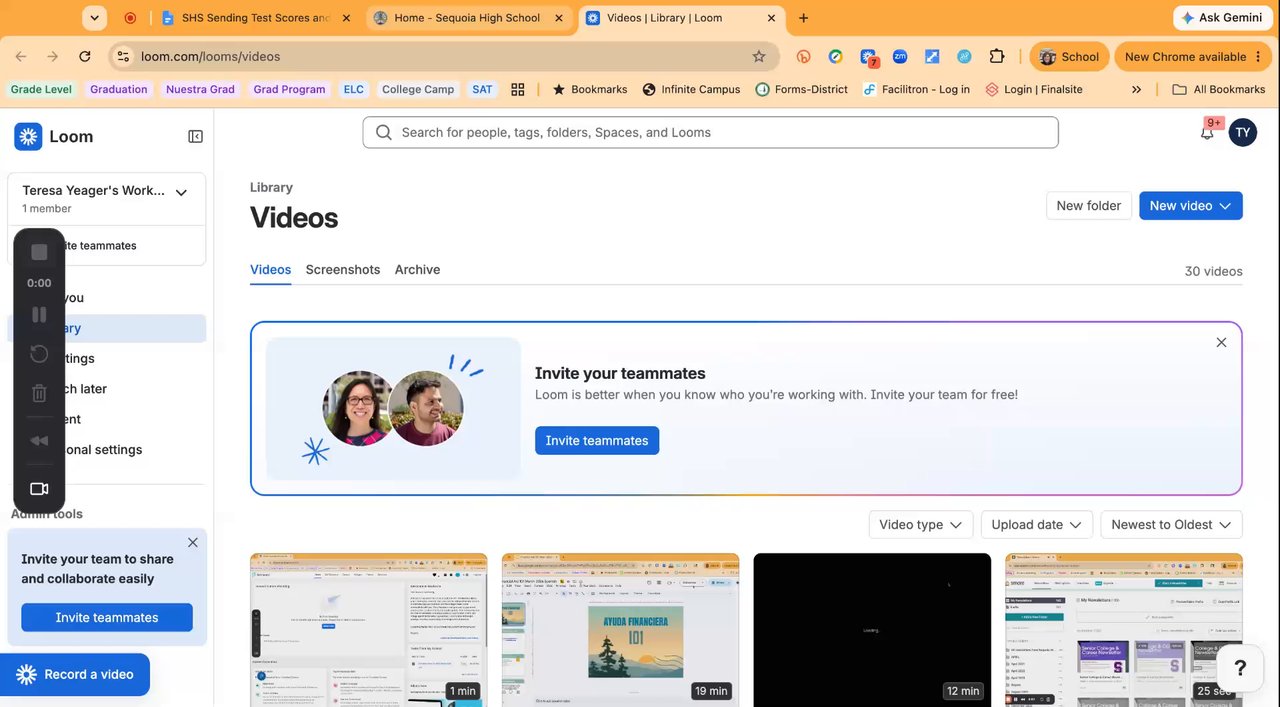The image size is (1280, 707).
Task: Open the Extensions puzzle icon
Action: 997,57
